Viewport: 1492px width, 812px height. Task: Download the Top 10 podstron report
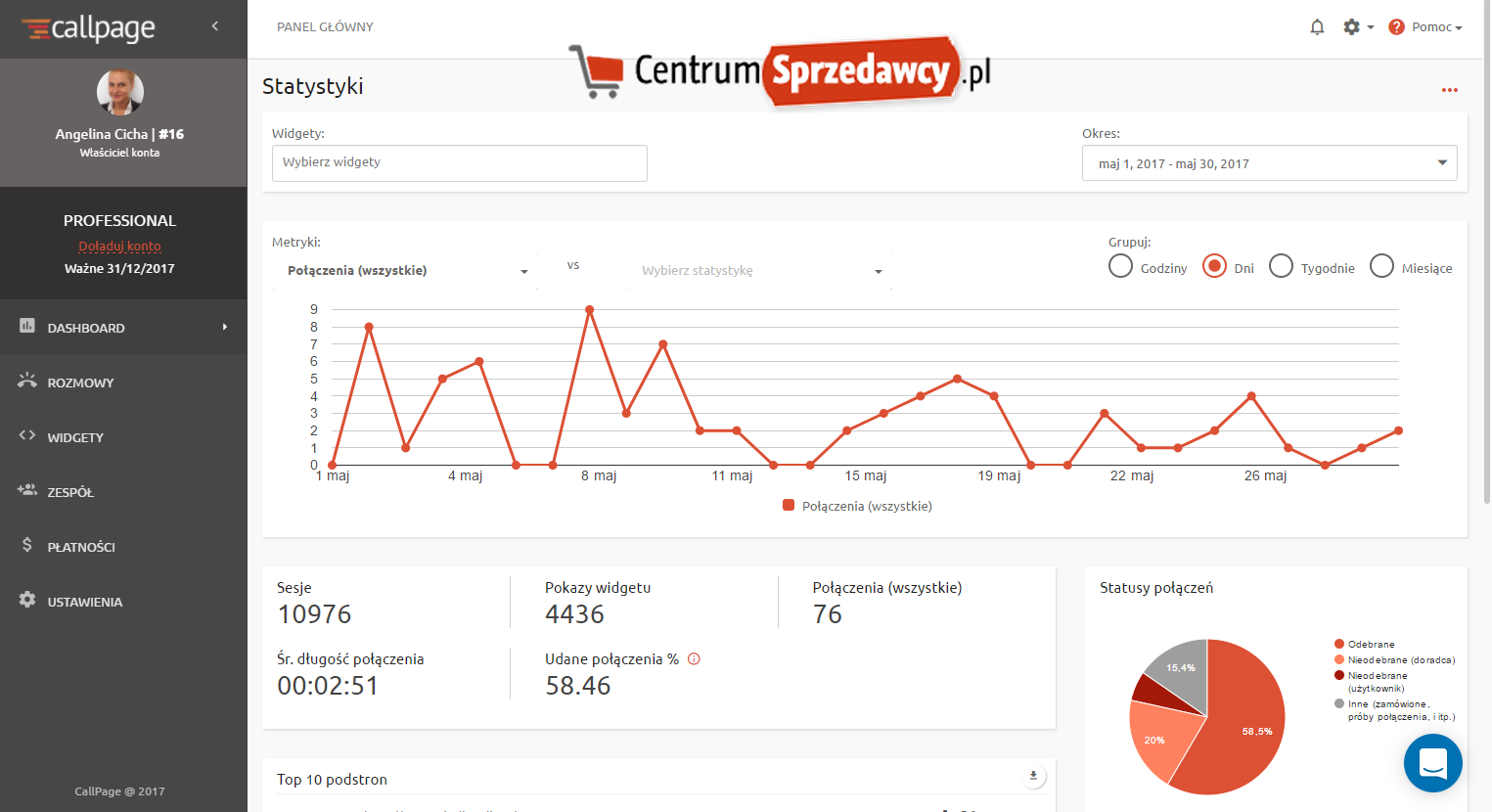coord(1033,776)
